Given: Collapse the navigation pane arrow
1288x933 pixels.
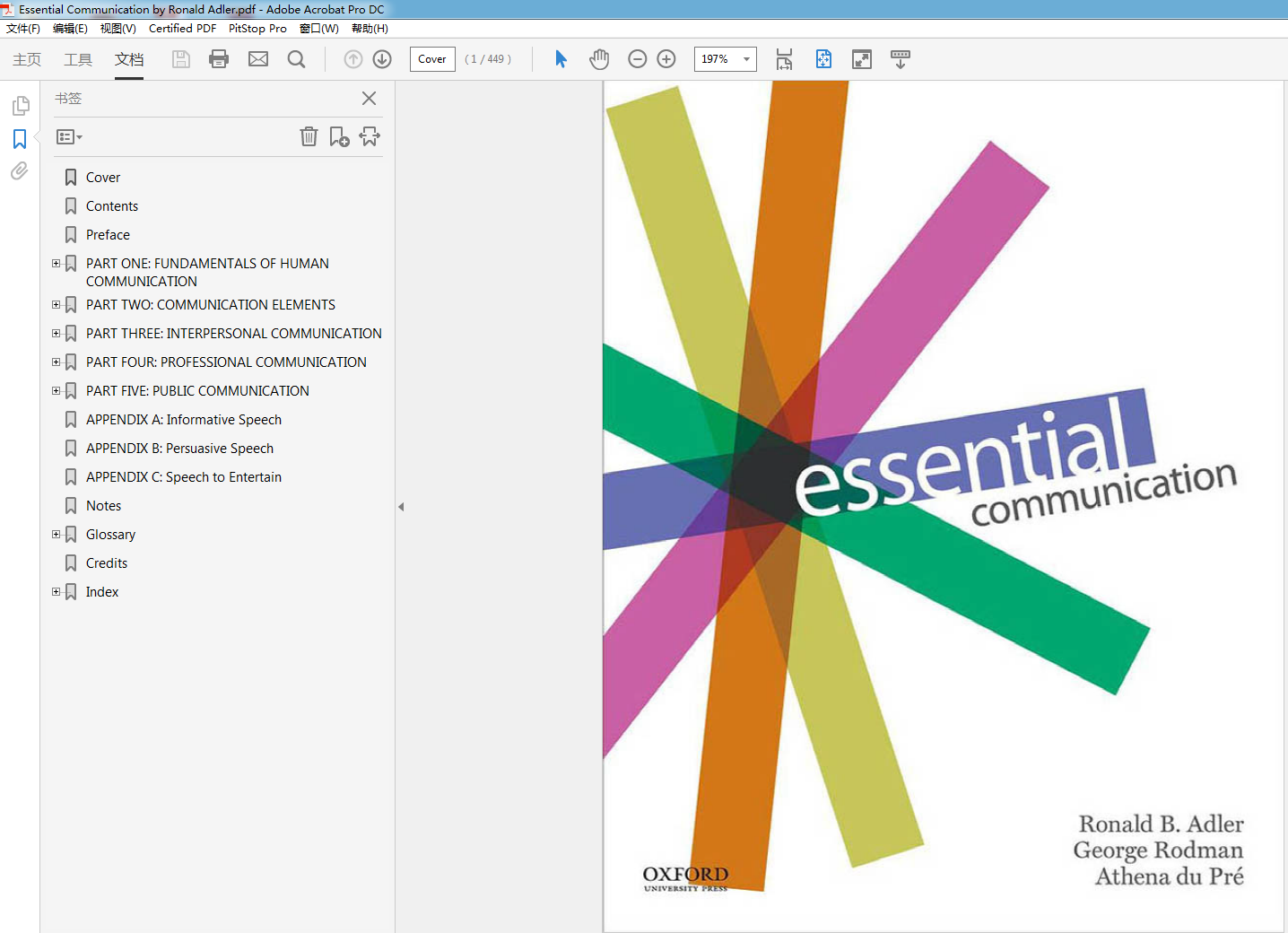Looking at the screenshot, I should [401, 507].
